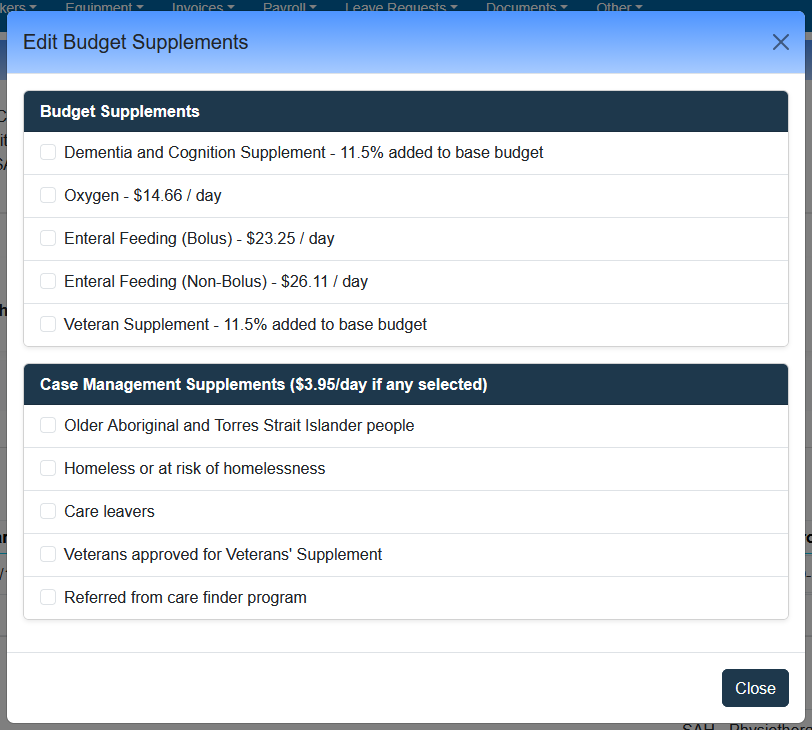This screenshot has width=812, height=730.
Task: Tick the Oxygen $14.66/day checkbox
Action: pyautogui.click(x=48, y=195)
